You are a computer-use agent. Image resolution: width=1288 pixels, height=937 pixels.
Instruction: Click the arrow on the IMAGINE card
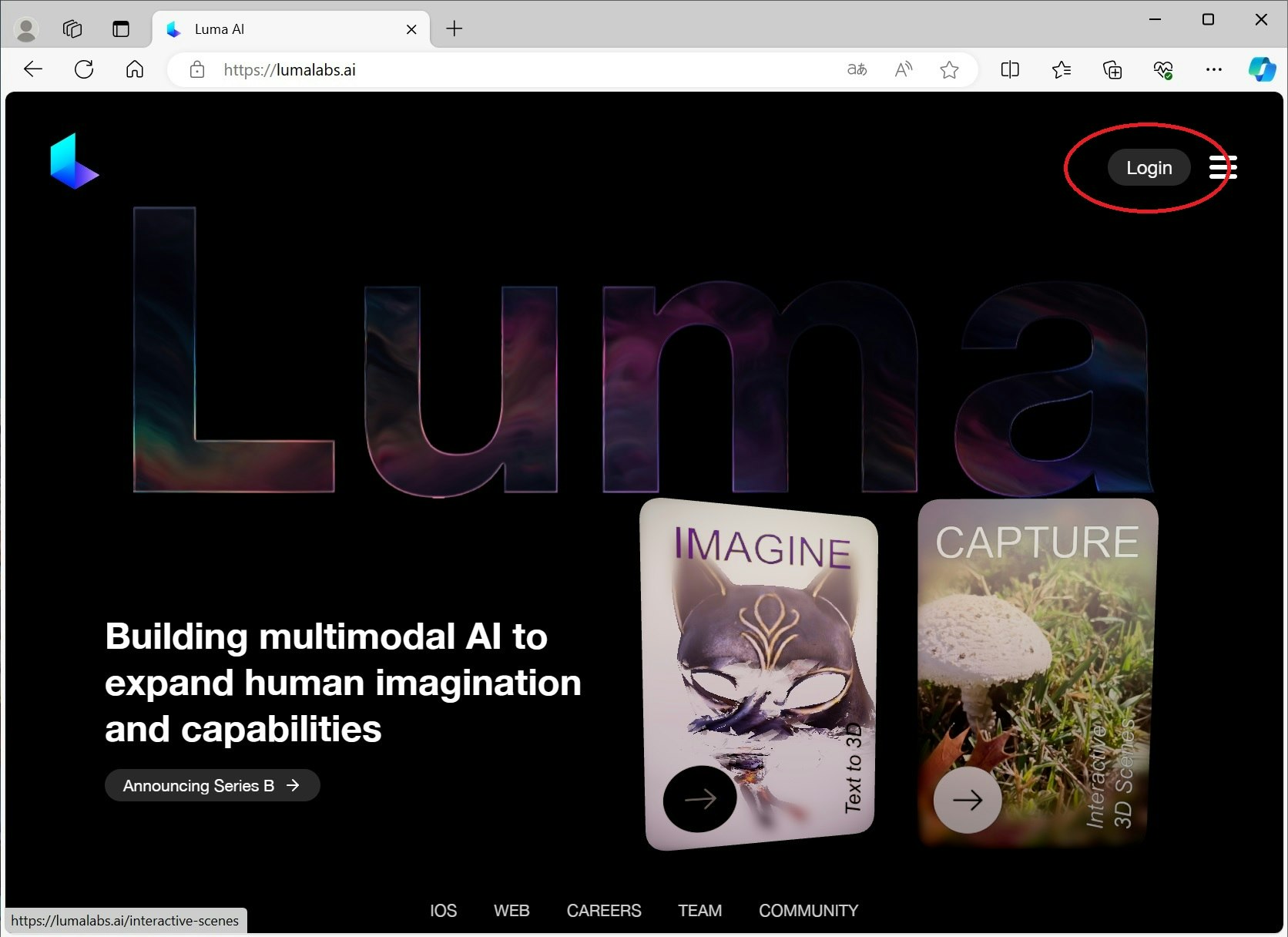tap(699, 799)
